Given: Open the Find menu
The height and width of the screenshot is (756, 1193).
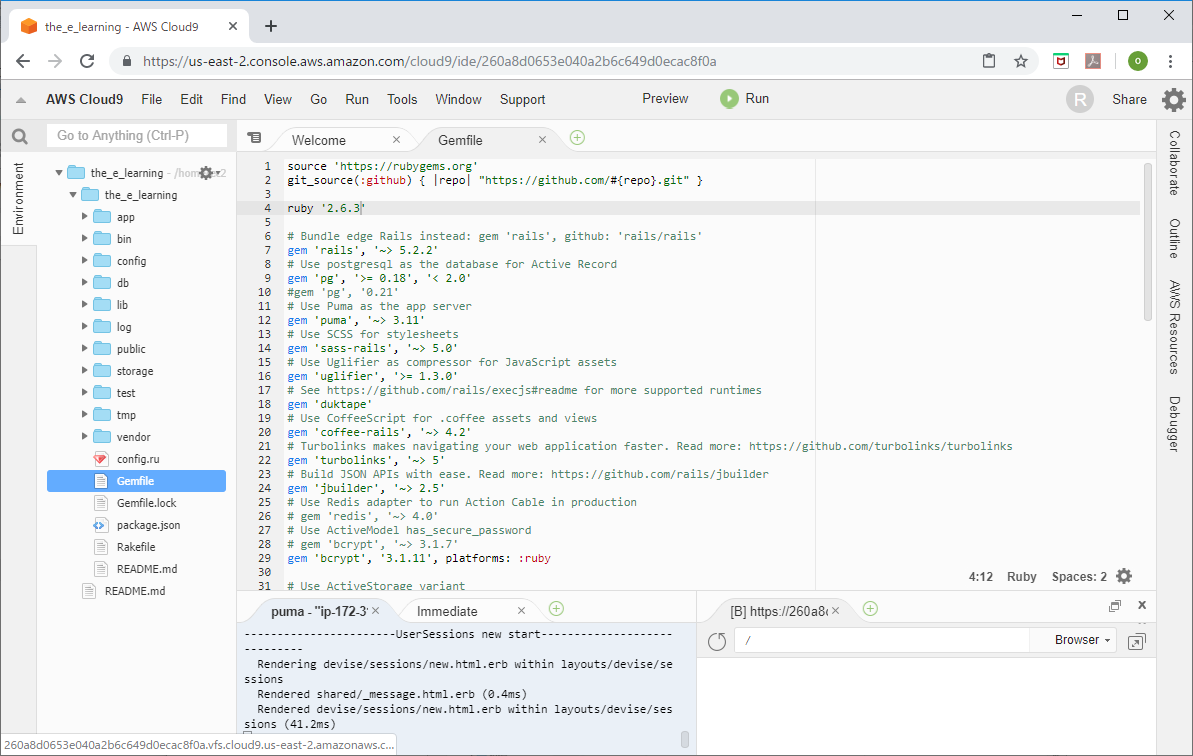Looking at the screenshot, I should click(233, 100).
